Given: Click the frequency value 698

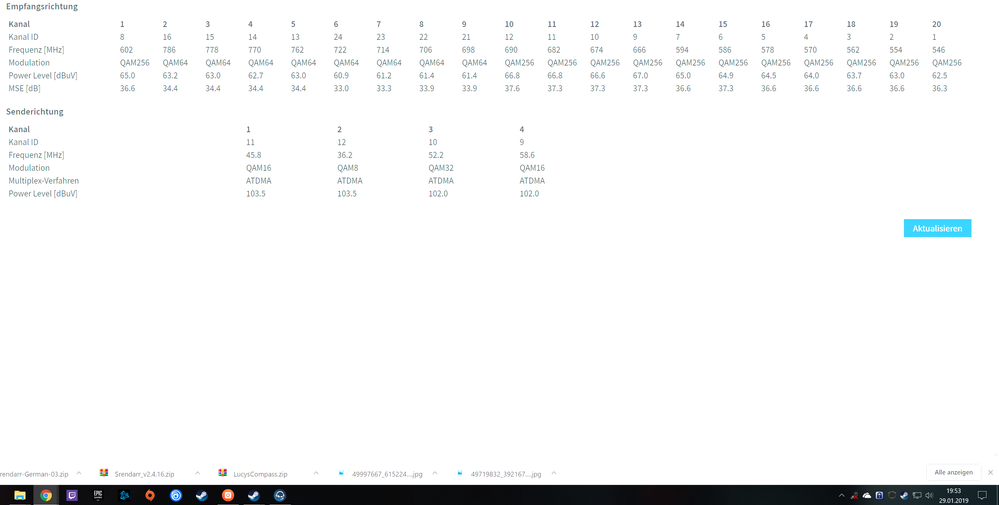Looking at the screenshot, I should pos(469,50).
